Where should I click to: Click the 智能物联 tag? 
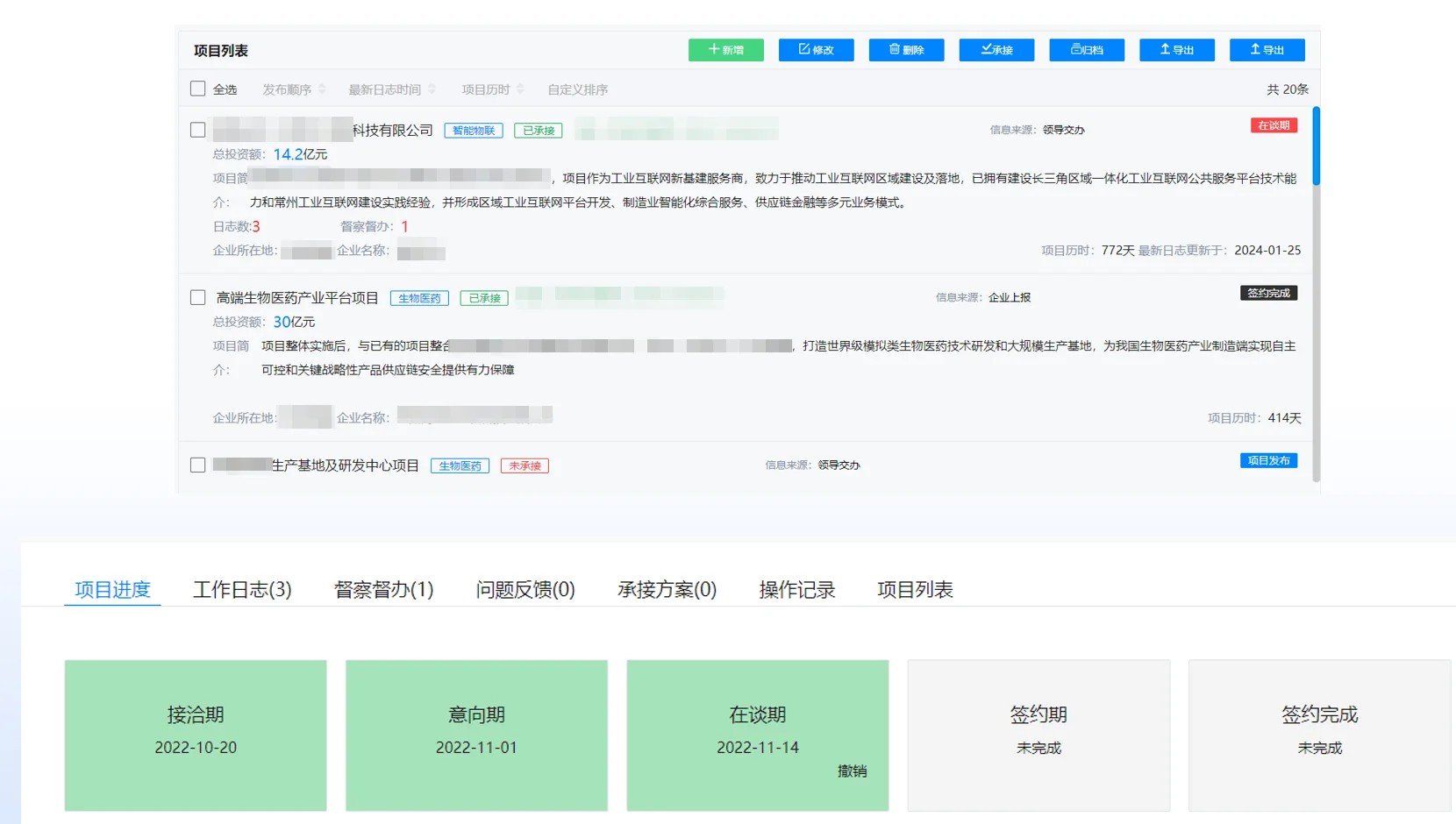(x=474, y=131)
